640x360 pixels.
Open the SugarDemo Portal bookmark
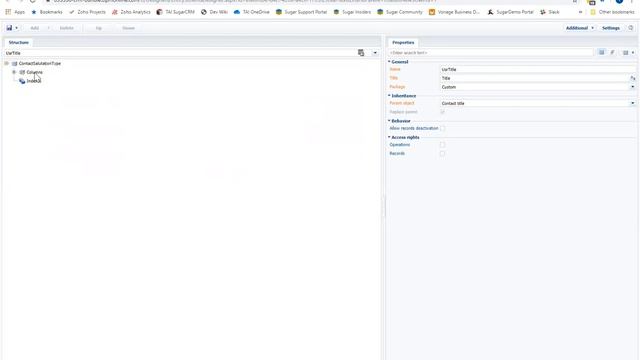[511, 12]
